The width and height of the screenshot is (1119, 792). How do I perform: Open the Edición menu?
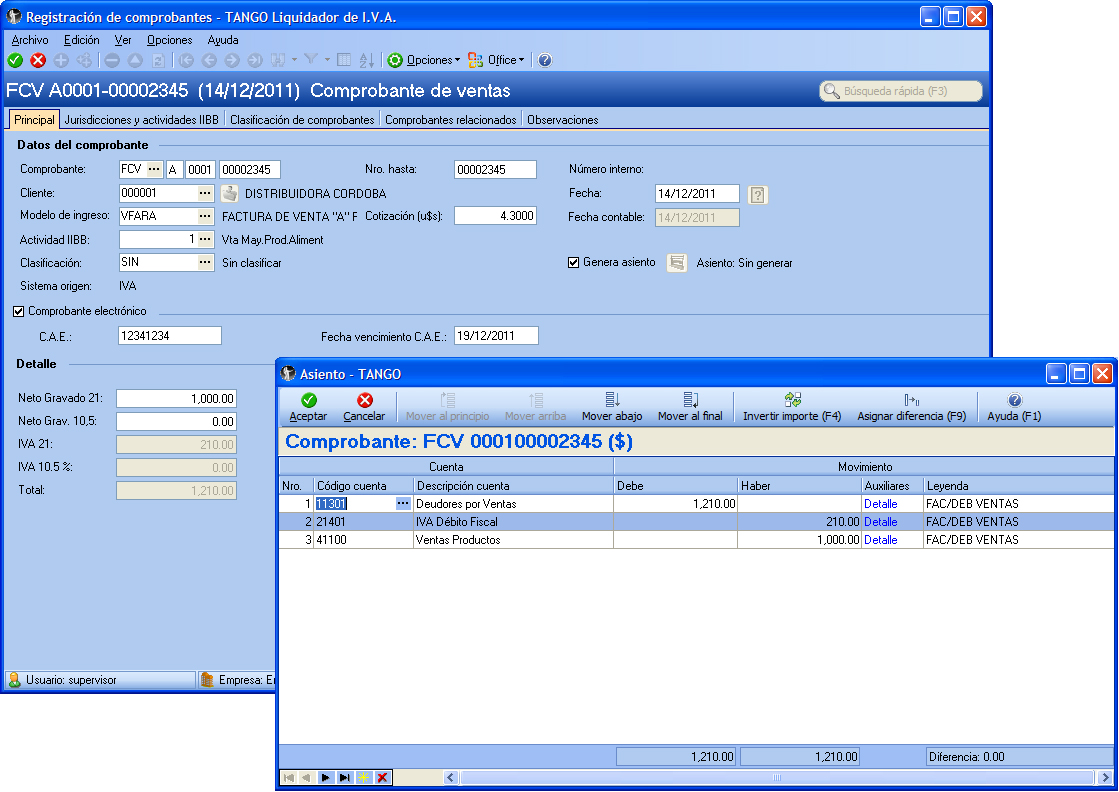pyautogui.click(x=81, y=40)
